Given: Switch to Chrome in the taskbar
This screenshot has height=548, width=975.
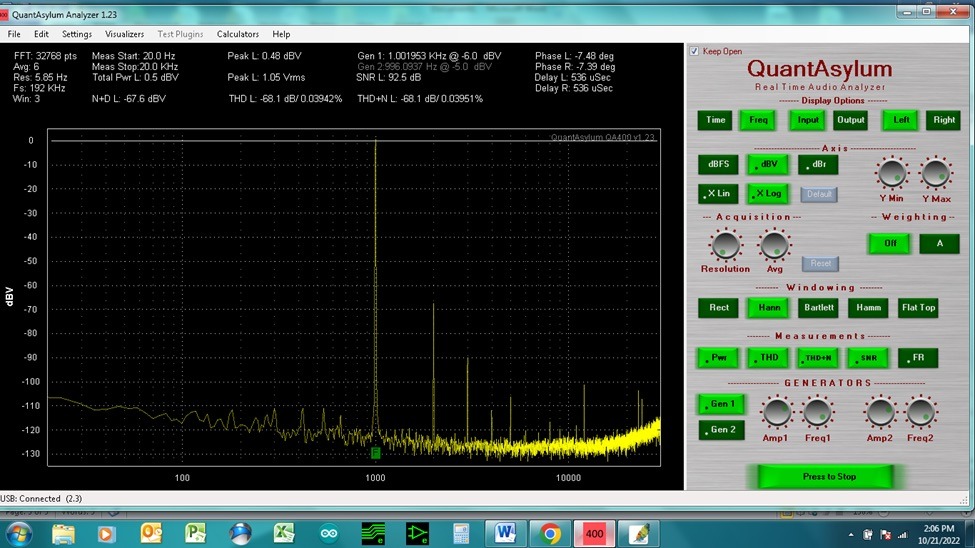Looking at the screenshot, I should [x=550, y=533].
